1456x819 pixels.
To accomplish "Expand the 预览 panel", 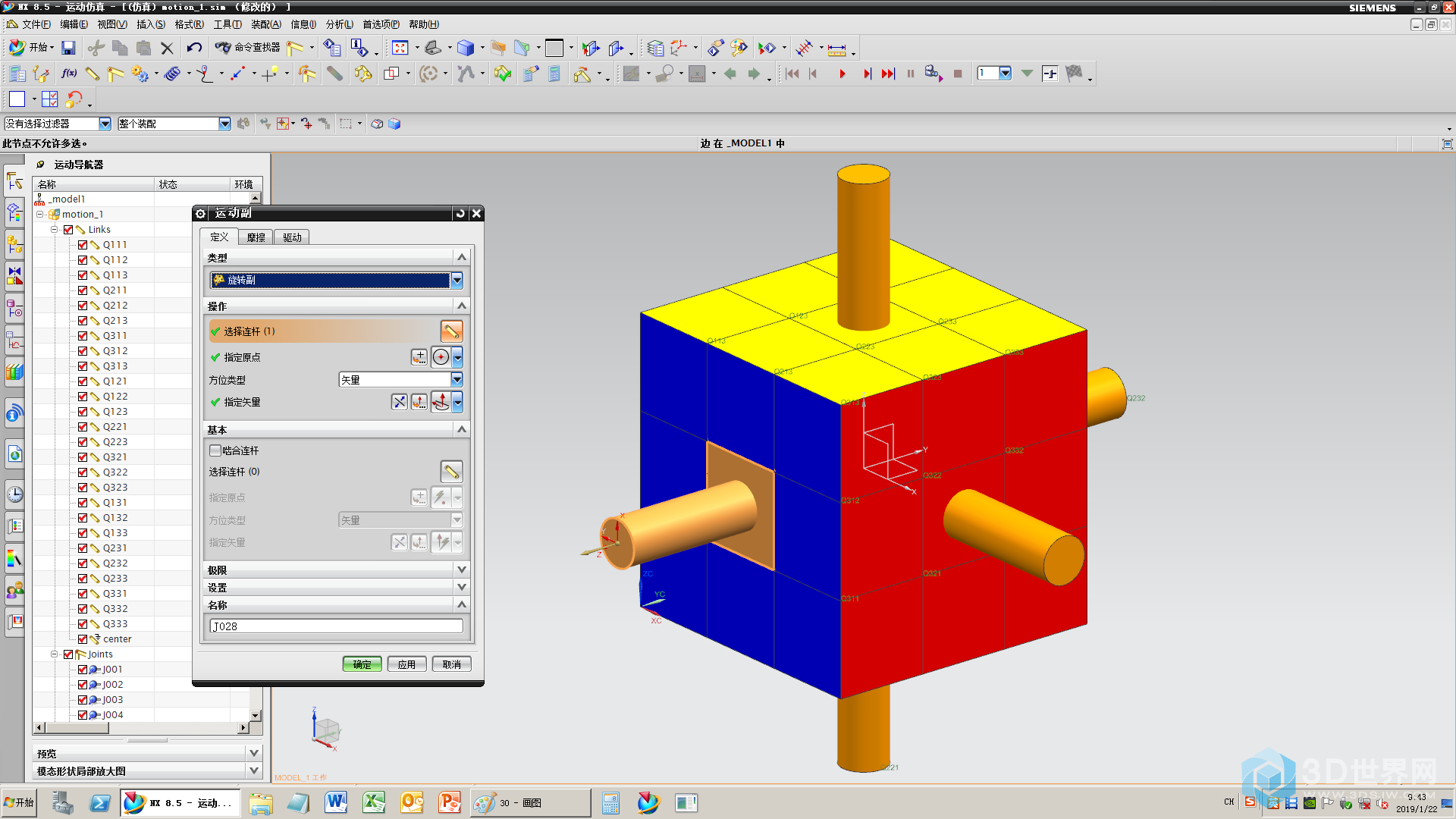I will [x=254, y=753].
